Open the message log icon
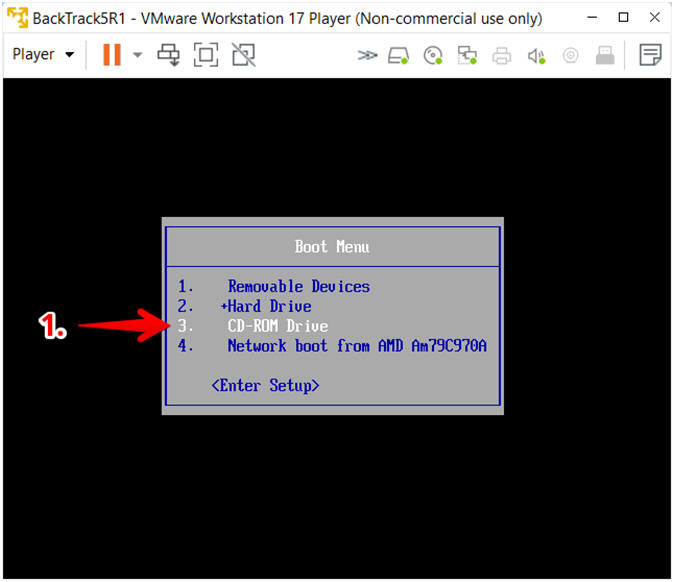Screen dimensions: 674x582 (x=650, y=55)
